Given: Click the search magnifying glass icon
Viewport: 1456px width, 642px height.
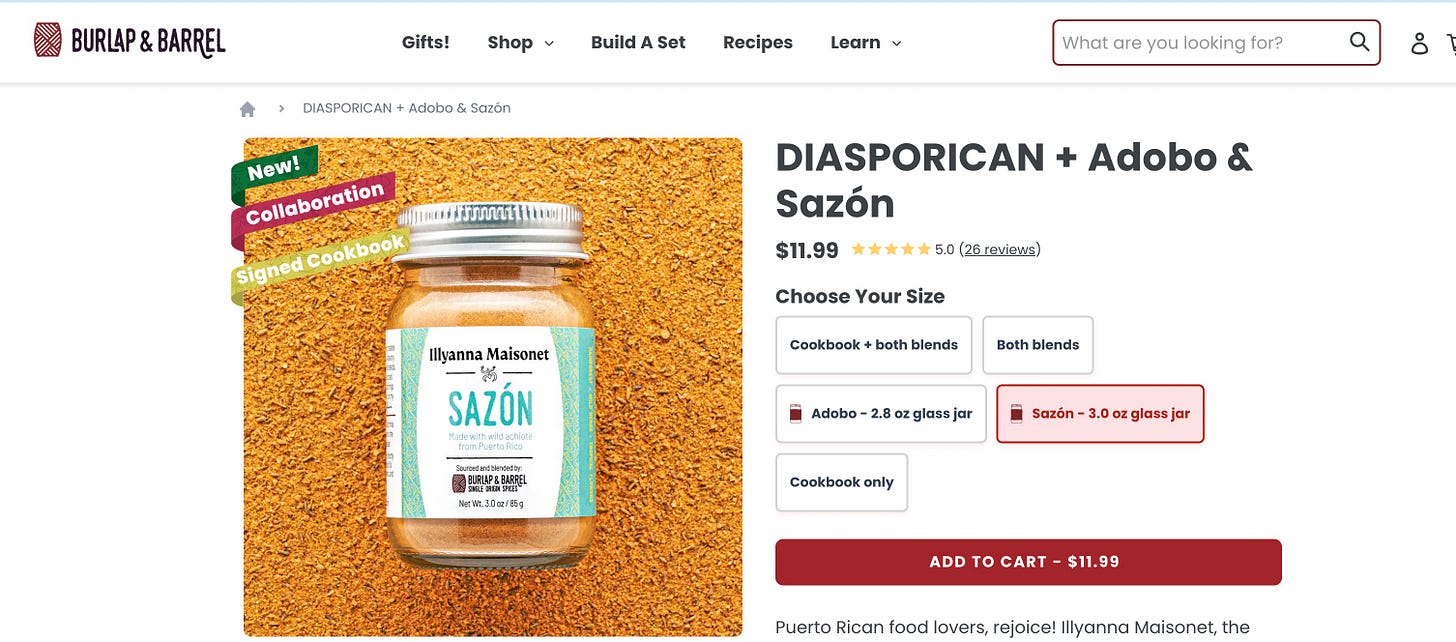Looking at the screenshot, I should point(1359,42).
